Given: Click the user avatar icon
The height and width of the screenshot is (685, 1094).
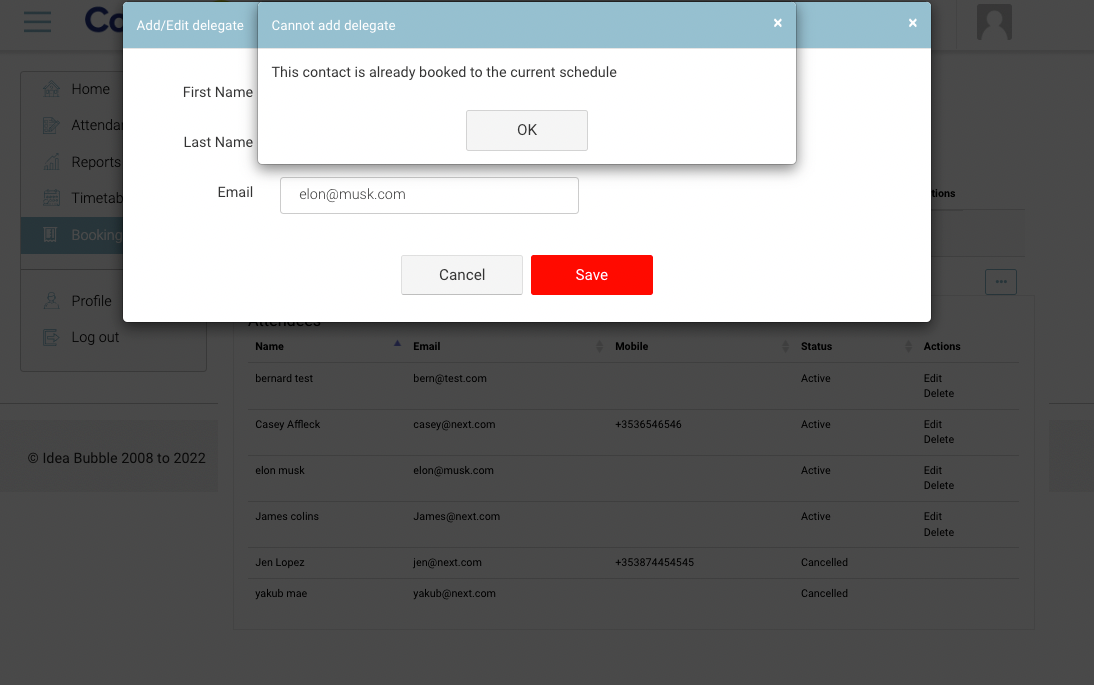Looking at the screenshot, I should click(x=994, y=22).
